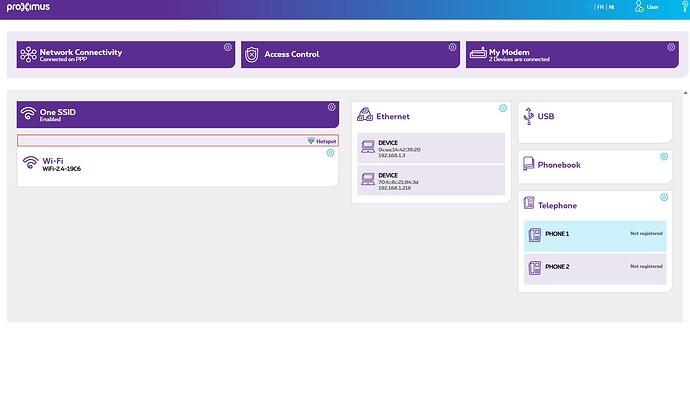
Task: Click the One SSID wifi icon
Action: click(x=28, y=113)
